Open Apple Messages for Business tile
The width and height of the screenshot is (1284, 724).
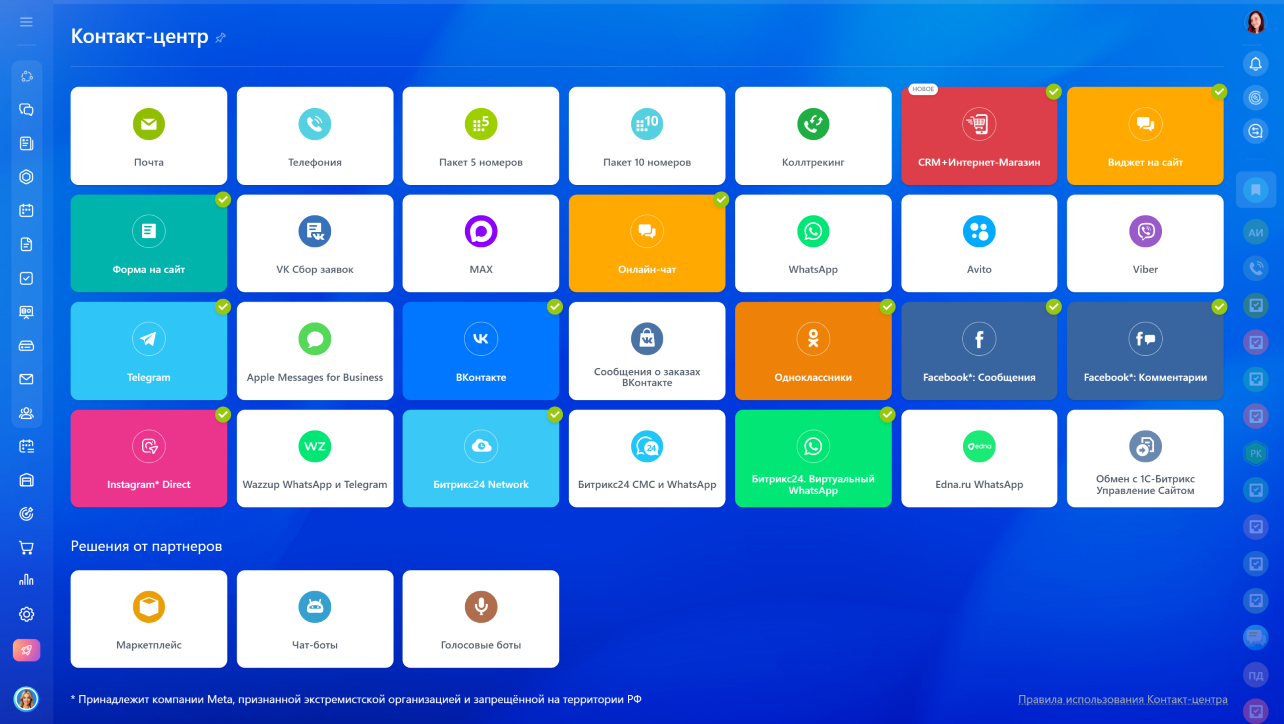click(314, 351)
